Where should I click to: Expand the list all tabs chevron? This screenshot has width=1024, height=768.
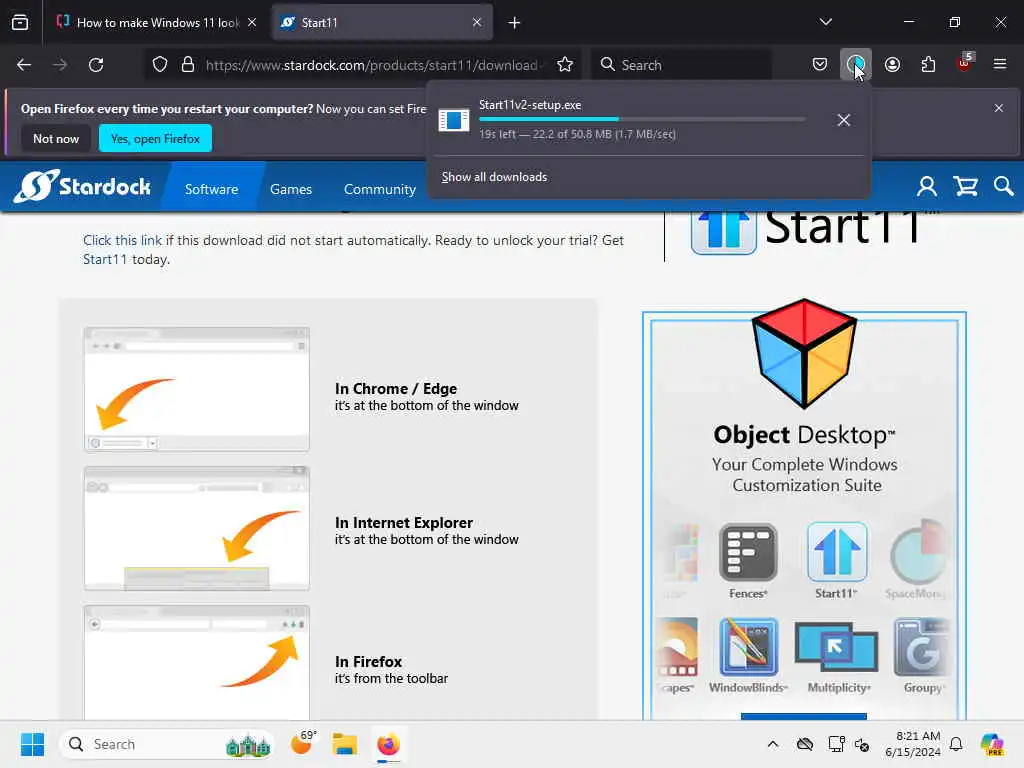pos(826,22)
